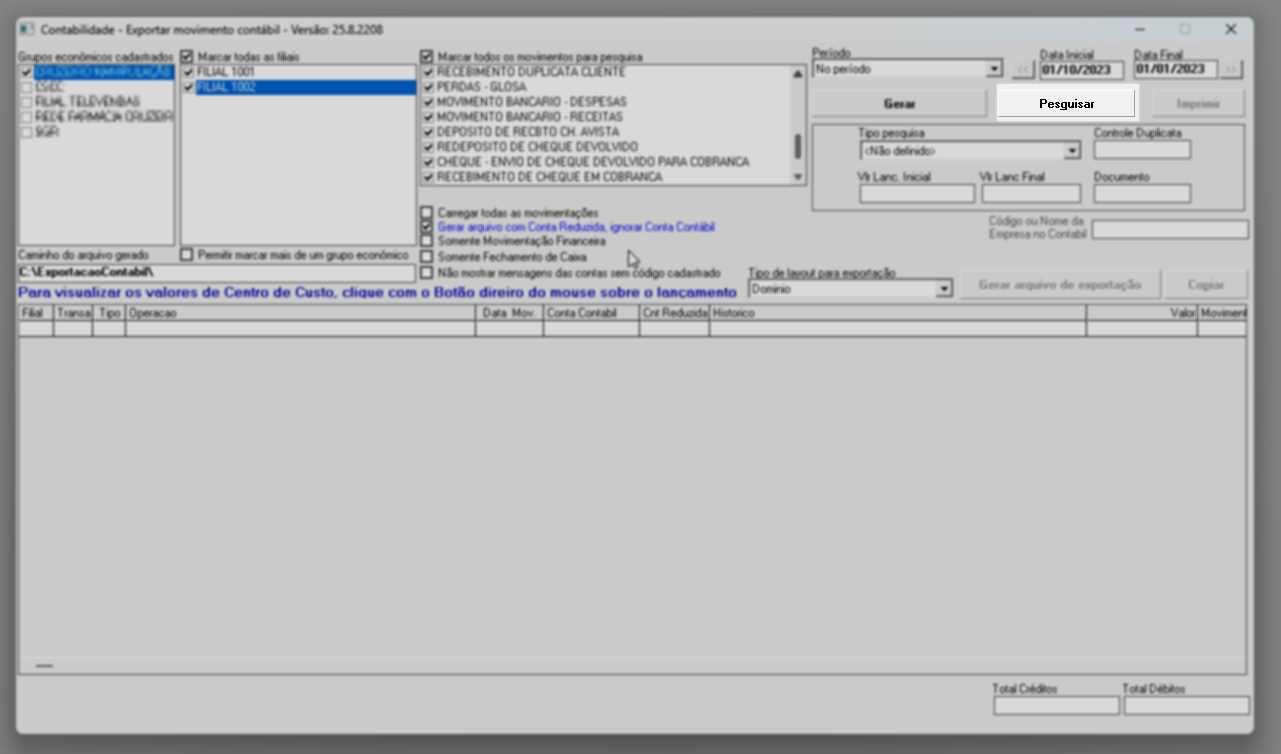Click the 'Cnt Reduzida' column header
This screenshot has width=1281, height=754.
pyautogui.click(x=675, y=313)
